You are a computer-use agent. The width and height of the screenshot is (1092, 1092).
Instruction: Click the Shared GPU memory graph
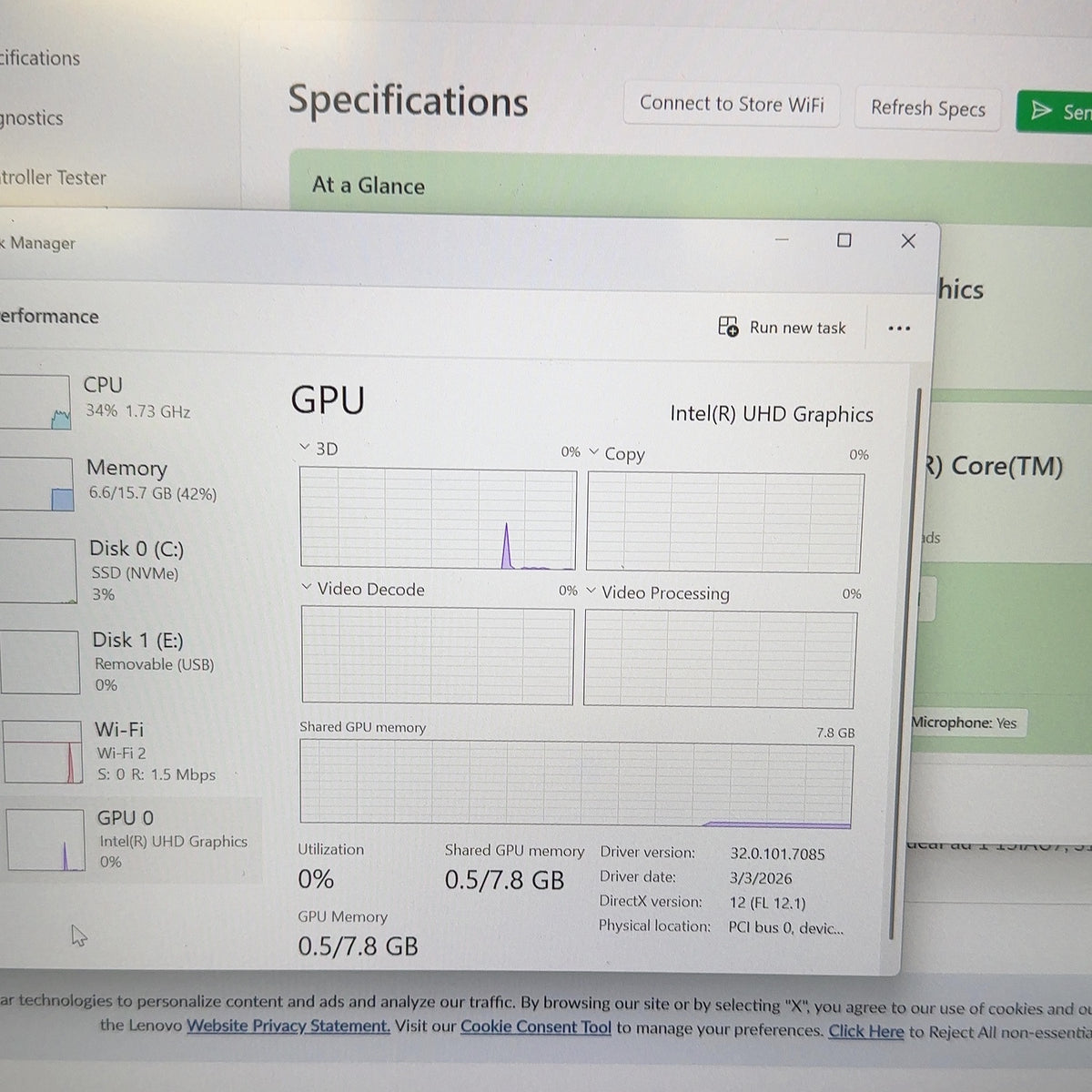click(x=576, y=784)
